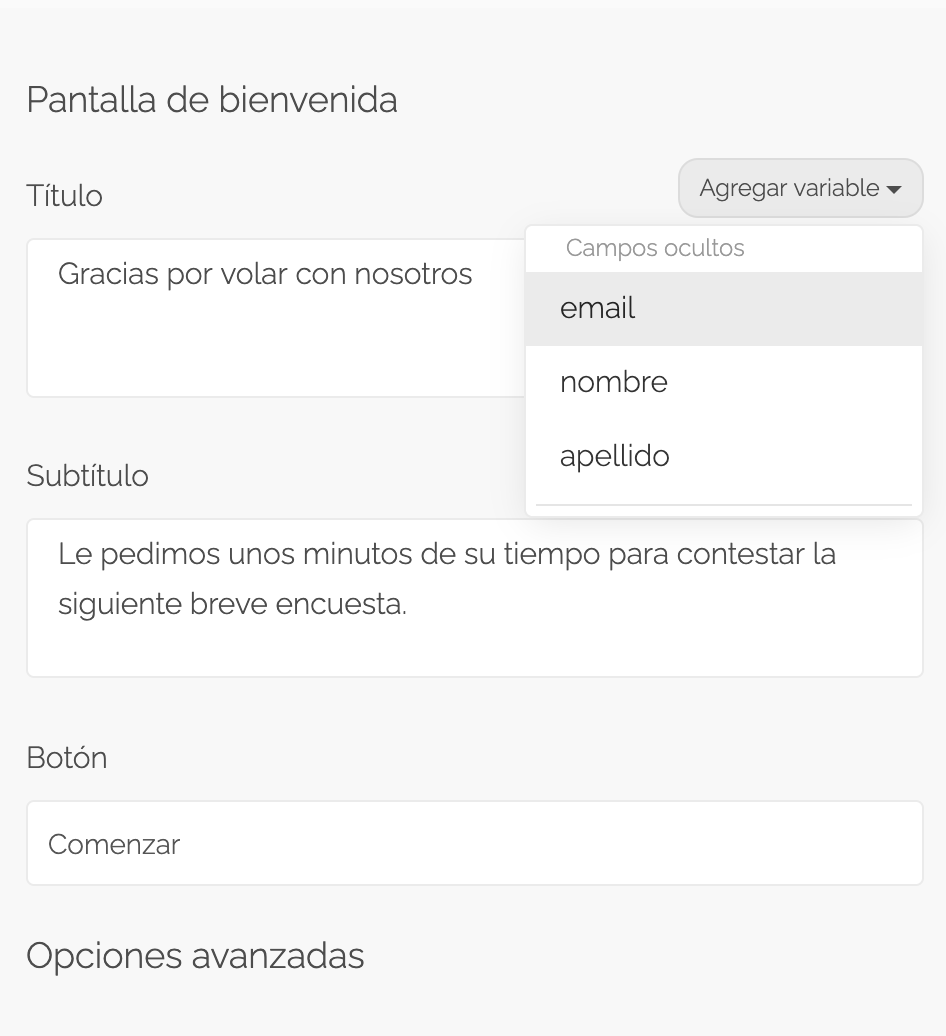The height and width of the screenshot is (1036, 946).
Task: Click the divider line below apellido
Action: click(723, 505)
